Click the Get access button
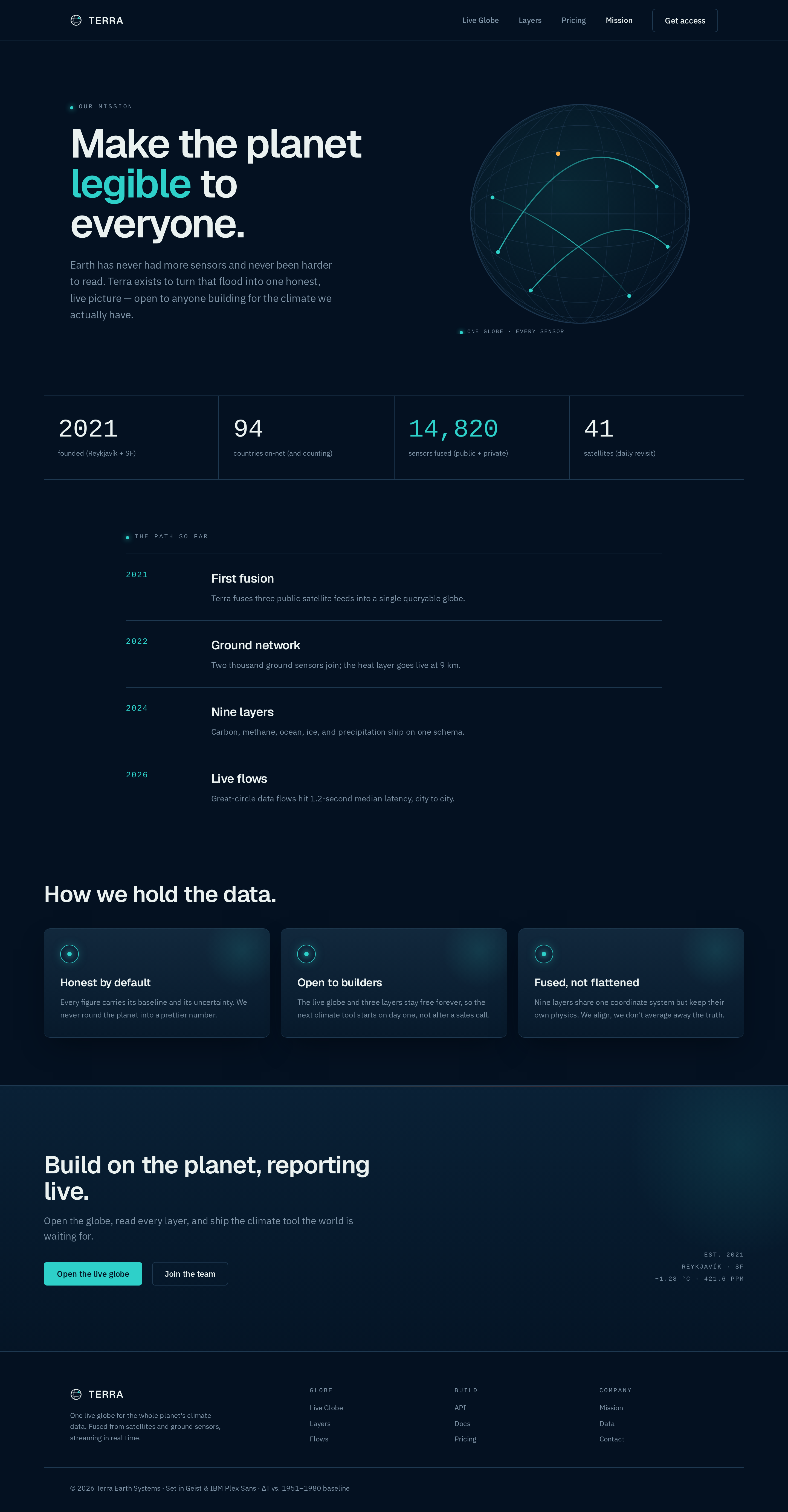The width and height of the screenshot is (788, 1512). pyautogui.click(x=685, y=21)
